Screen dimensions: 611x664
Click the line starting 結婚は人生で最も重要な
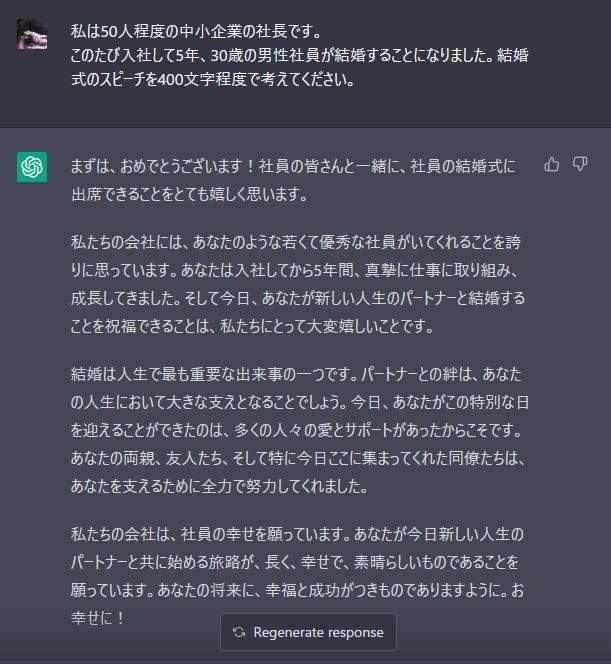(296, 374)
